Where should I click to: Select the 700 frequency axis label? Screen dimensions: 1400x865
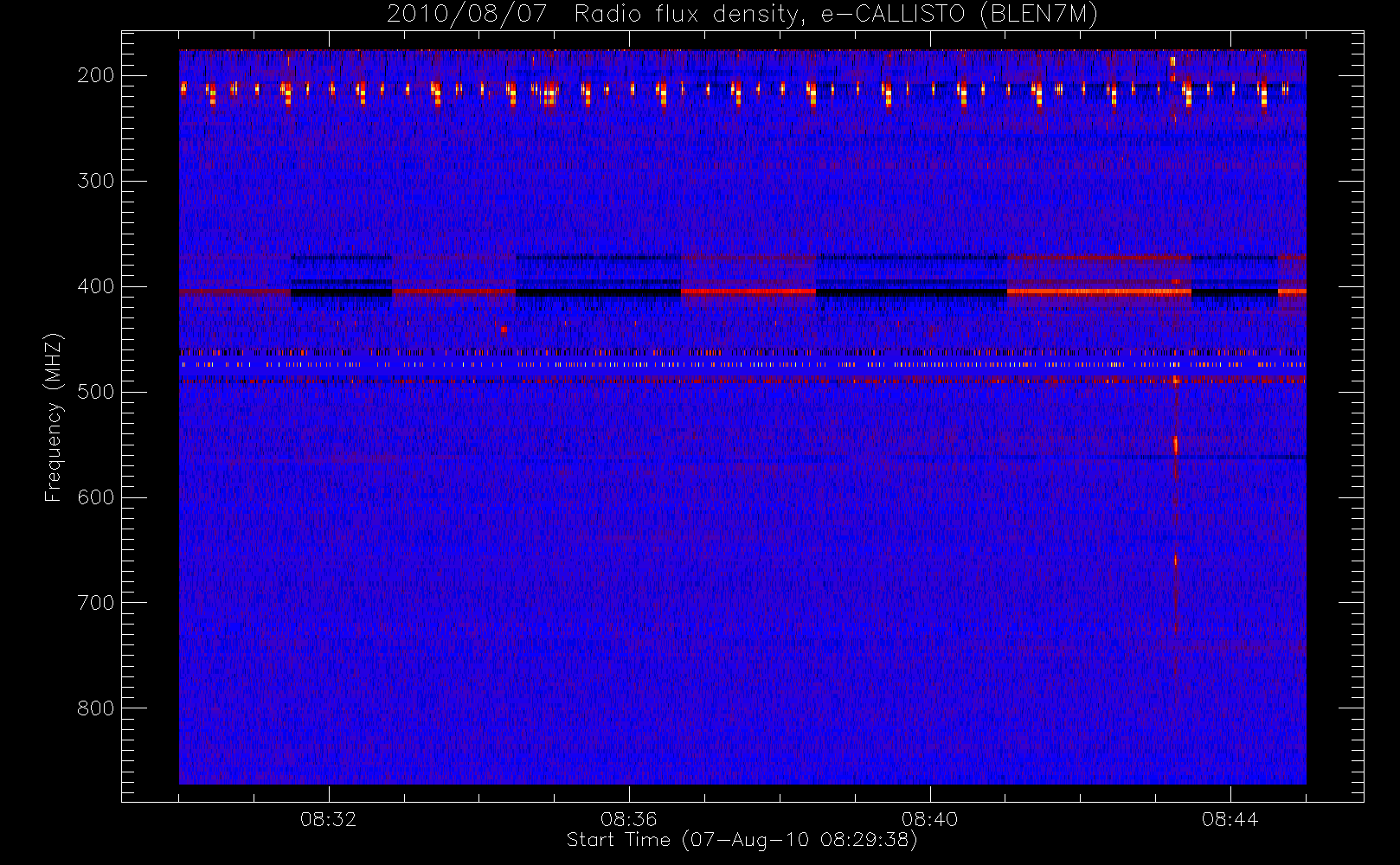[96, 603]
